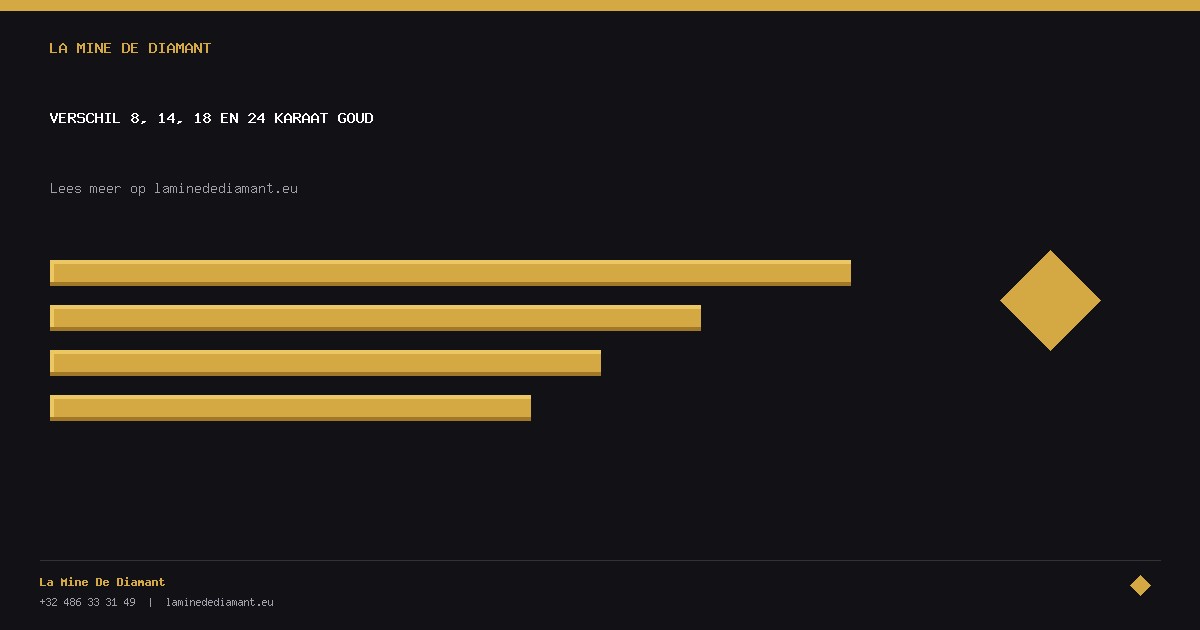The height and width of the screenshot is (630, 1200).
Task: Click the pipe separator in the footer
Action: [150, 602]
